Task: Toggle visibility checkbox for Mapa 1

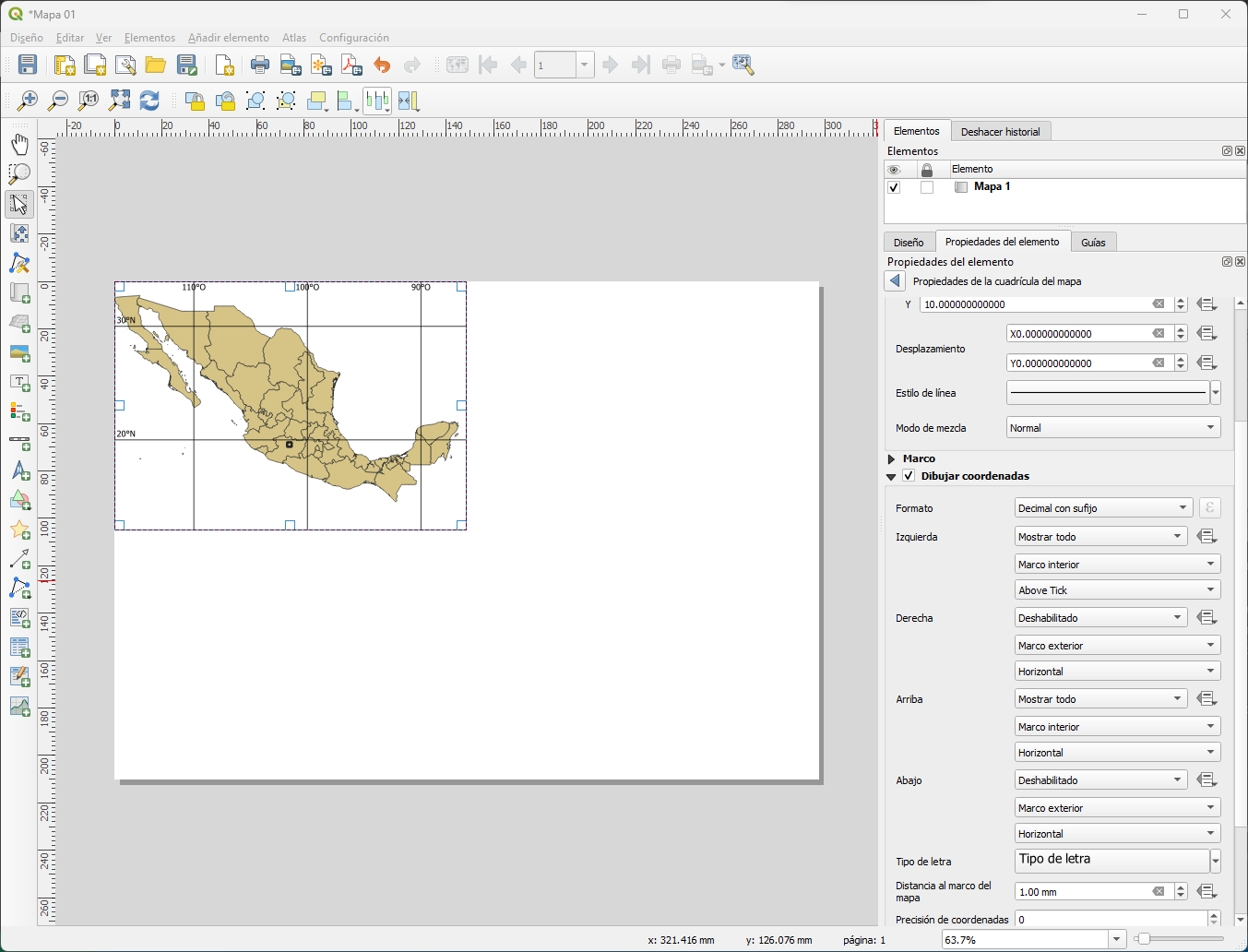Action: tap(894, 187)
